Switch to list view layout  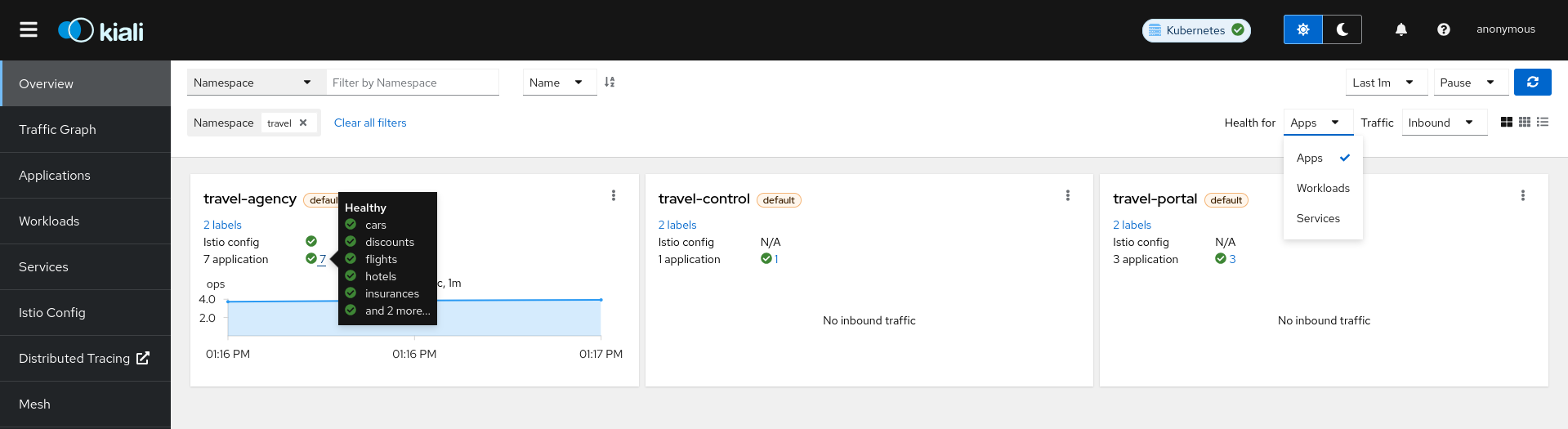coord(1543,123)
